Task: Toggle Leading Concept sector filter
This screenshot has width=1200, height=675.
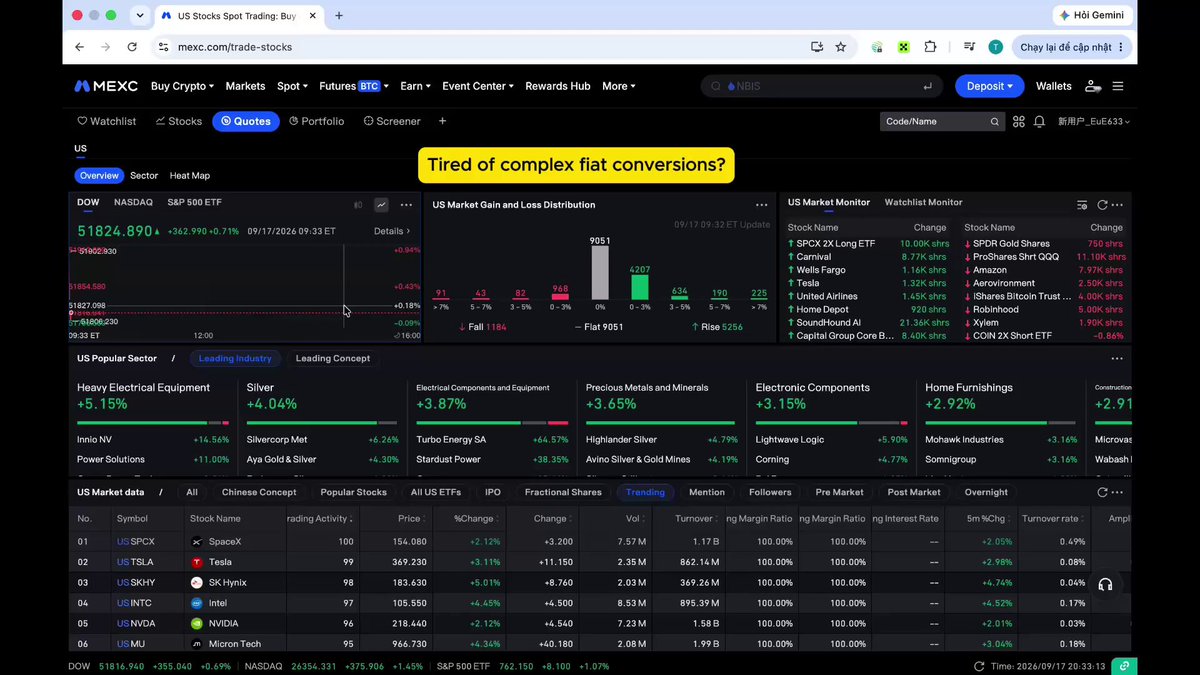Action: tap(333, 358)
